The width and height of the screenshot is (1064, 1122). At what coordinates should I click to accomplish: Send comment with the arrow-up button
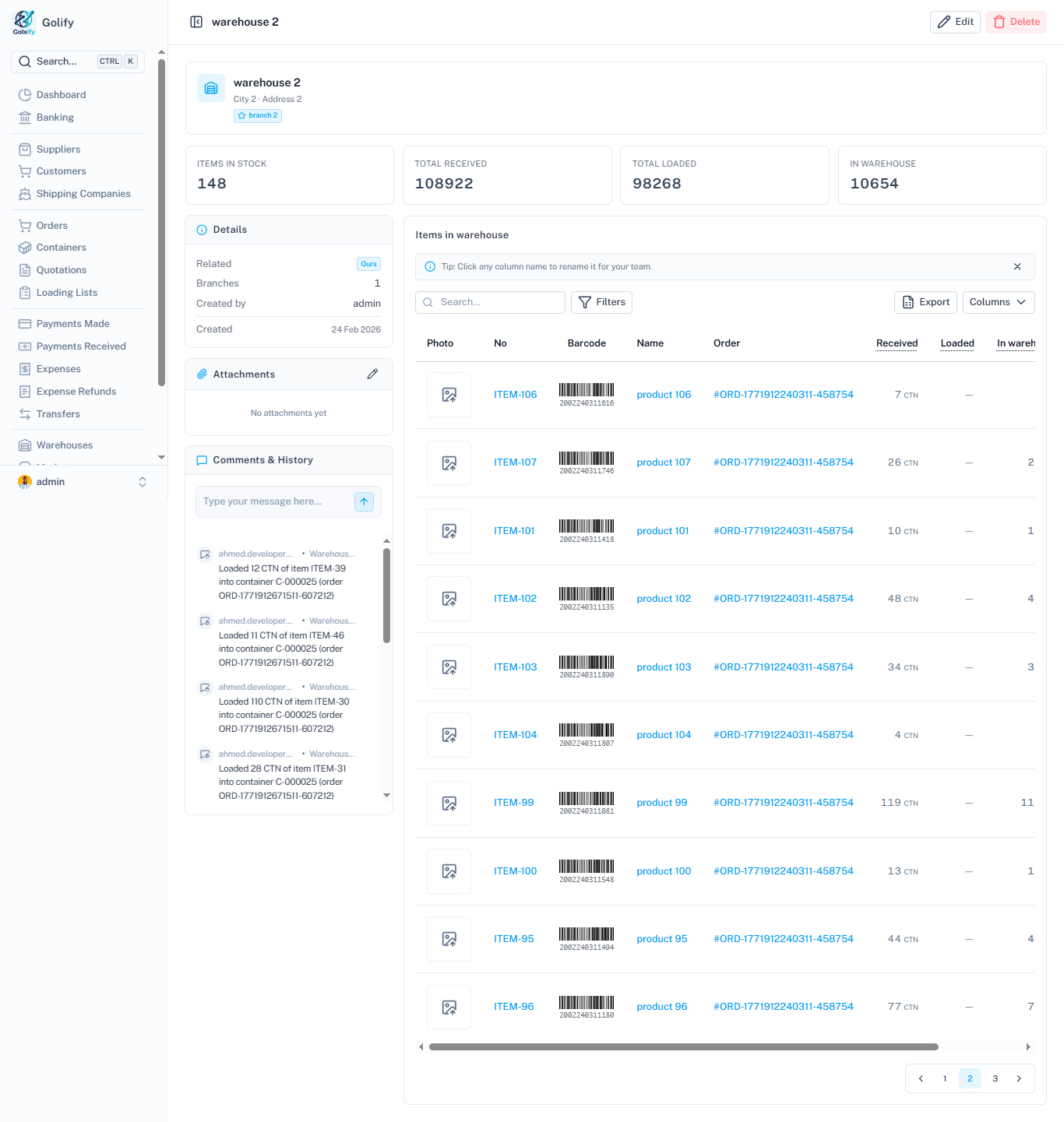click(x=364, y=501)
